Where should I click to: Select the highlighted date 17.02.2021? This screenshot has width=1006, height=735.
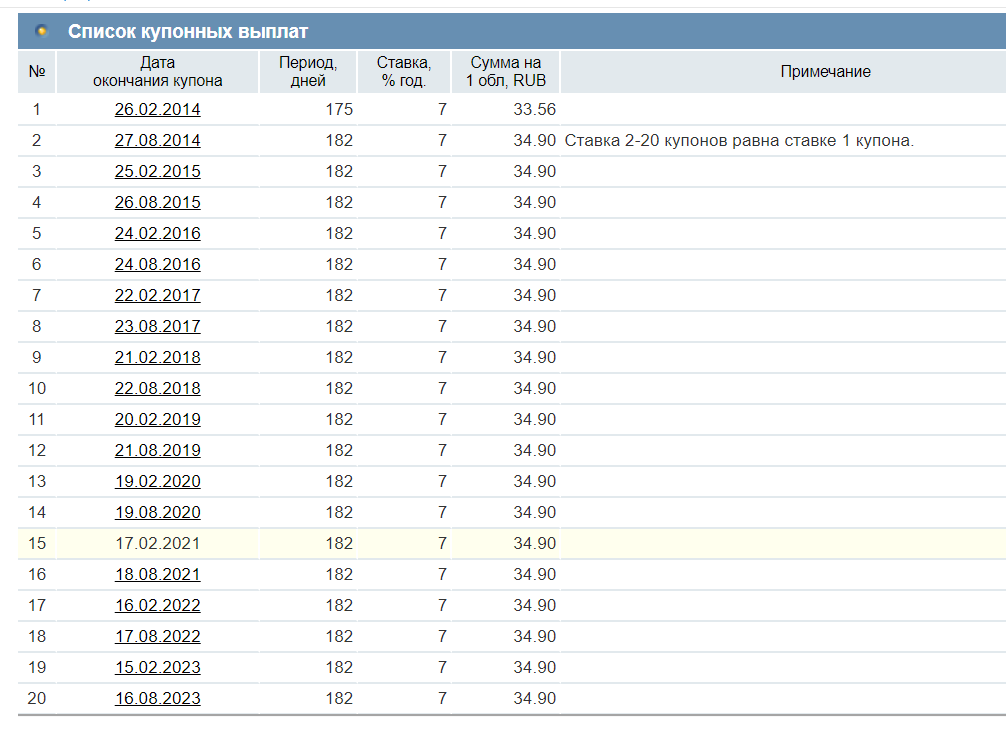pyautogui.click(x=157, y=543)
